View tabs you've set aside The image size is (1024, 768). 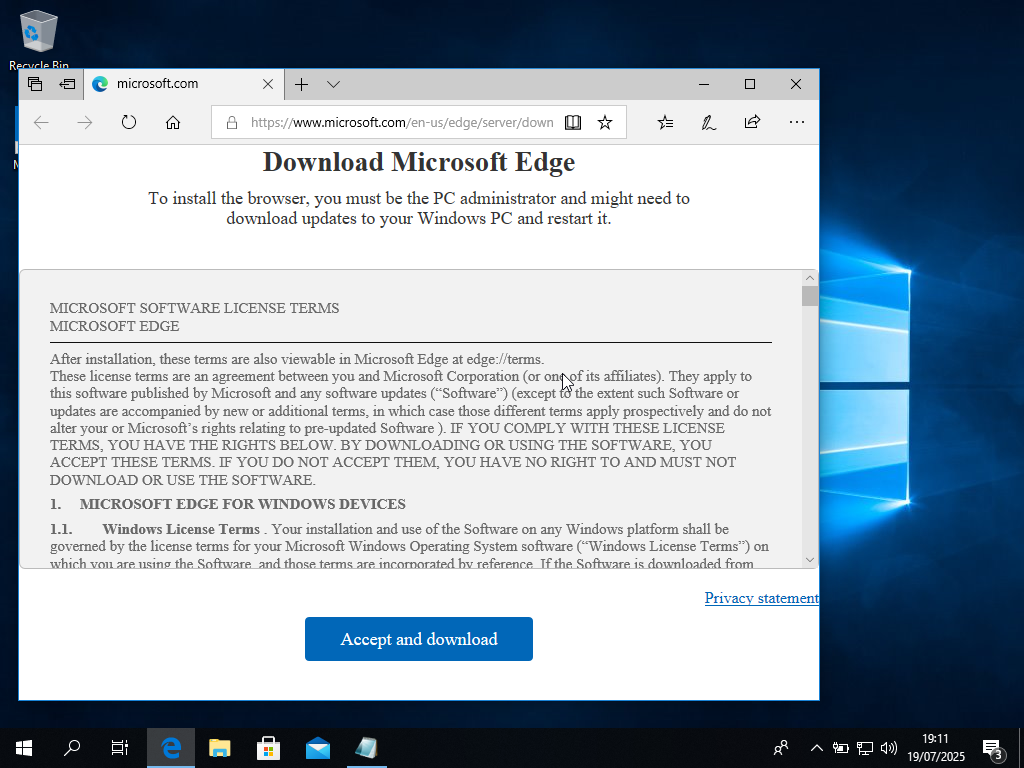click(65, 84)
